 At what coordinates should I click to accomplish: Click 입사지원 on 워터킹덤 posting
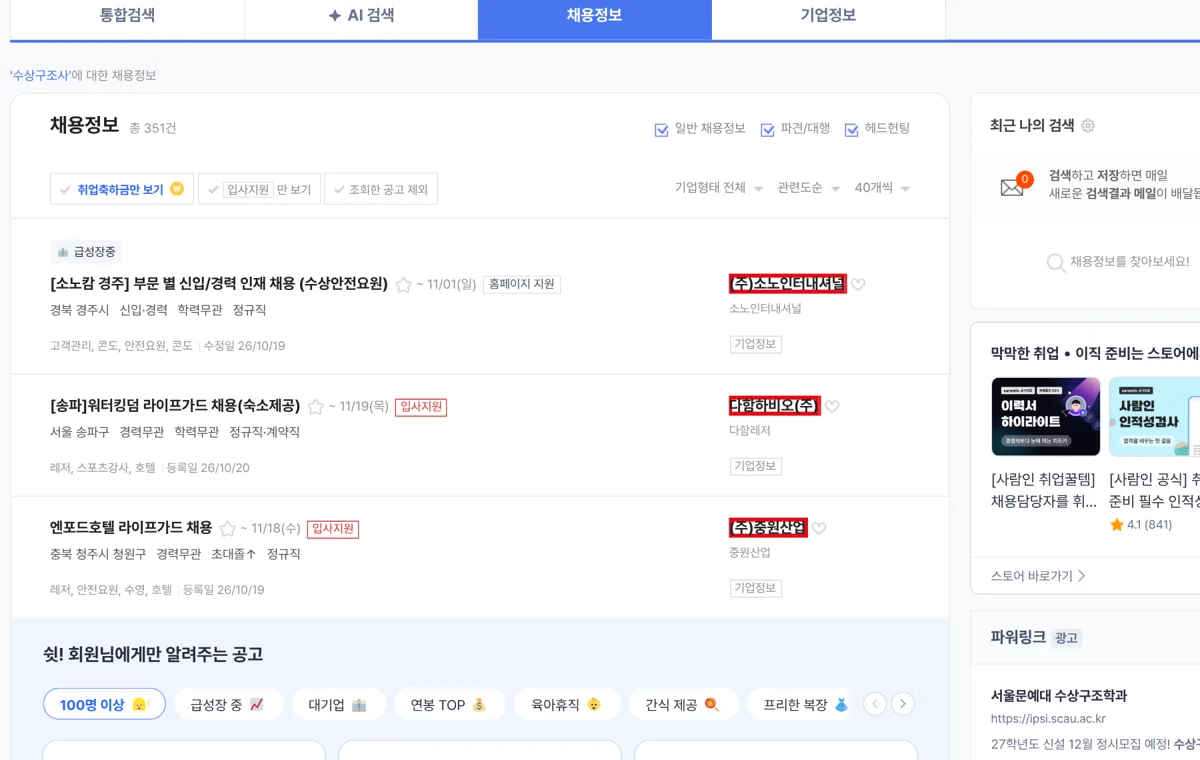421,407
